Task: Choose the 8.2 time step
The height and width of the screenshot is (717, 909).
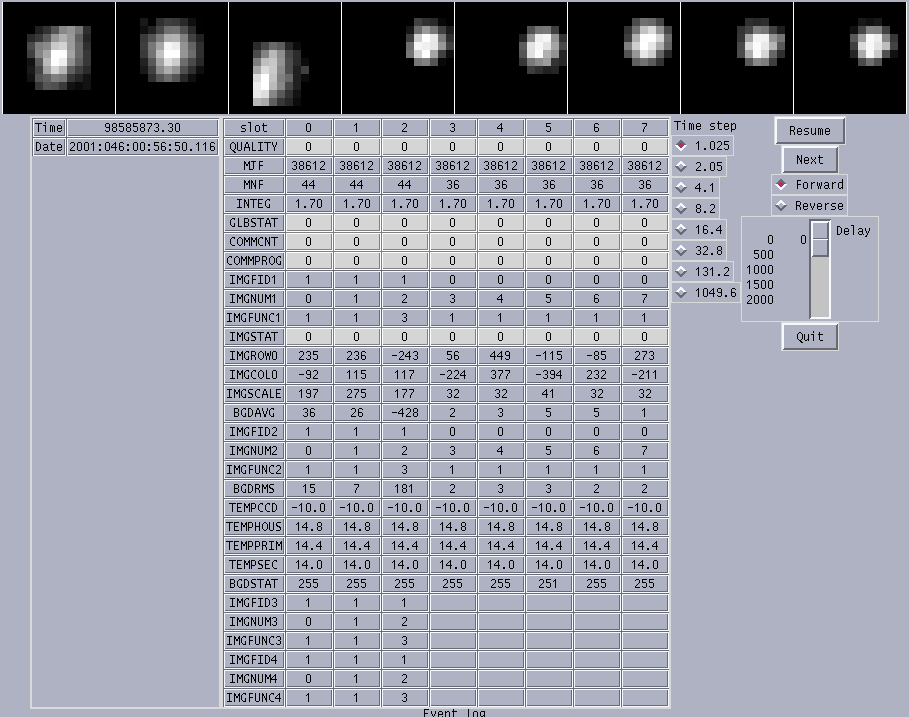Action: [696, 209]
